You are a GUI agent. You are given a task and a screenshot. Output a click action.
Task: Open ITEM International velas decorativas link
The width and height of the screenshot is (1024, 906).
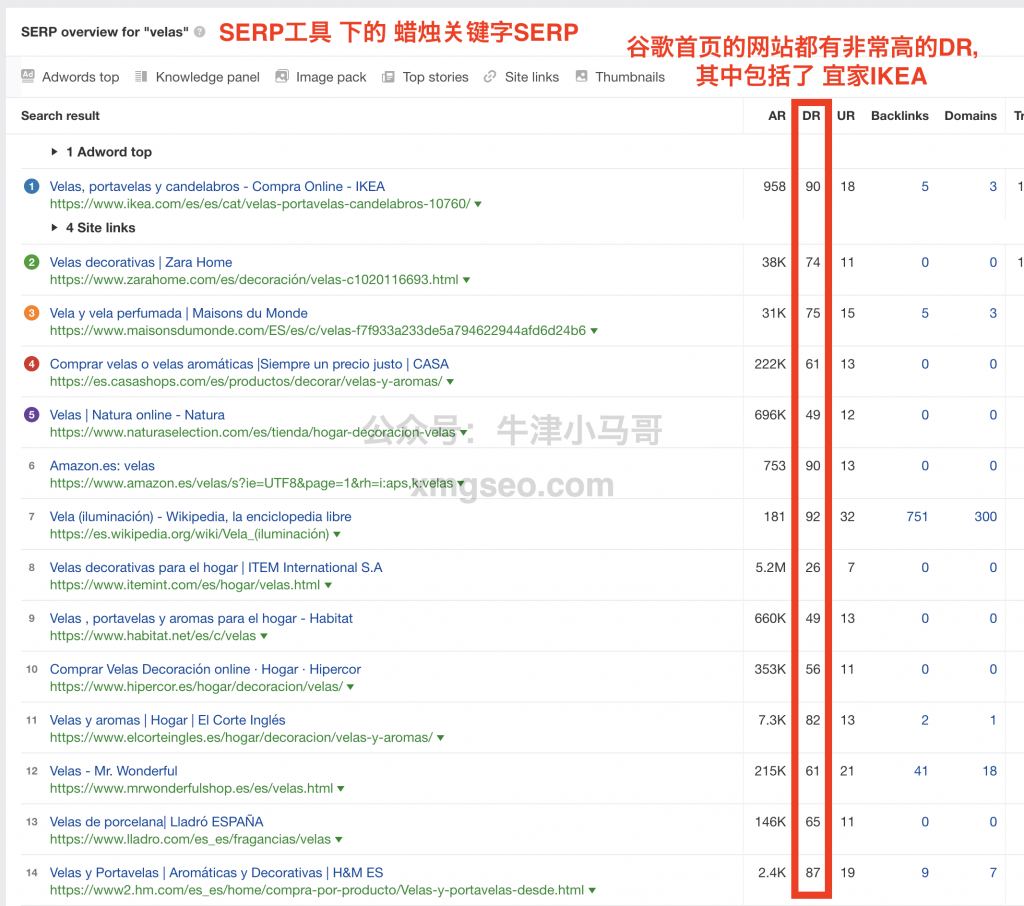[x=216, y=568]
